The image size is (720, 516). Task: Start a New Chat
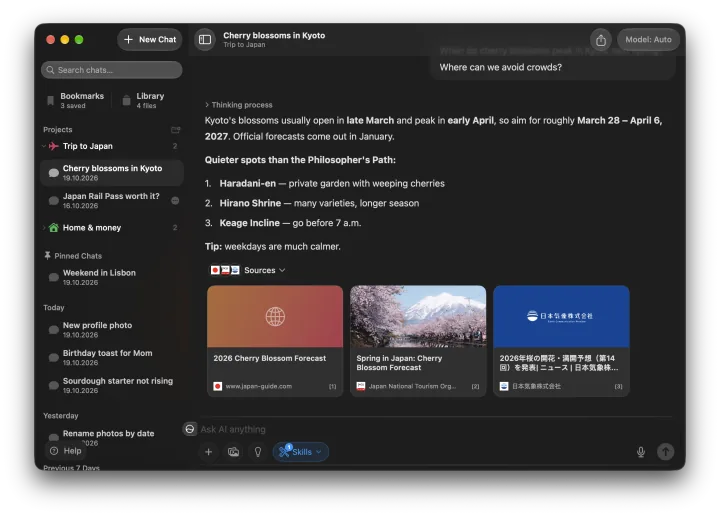[150, 40]
